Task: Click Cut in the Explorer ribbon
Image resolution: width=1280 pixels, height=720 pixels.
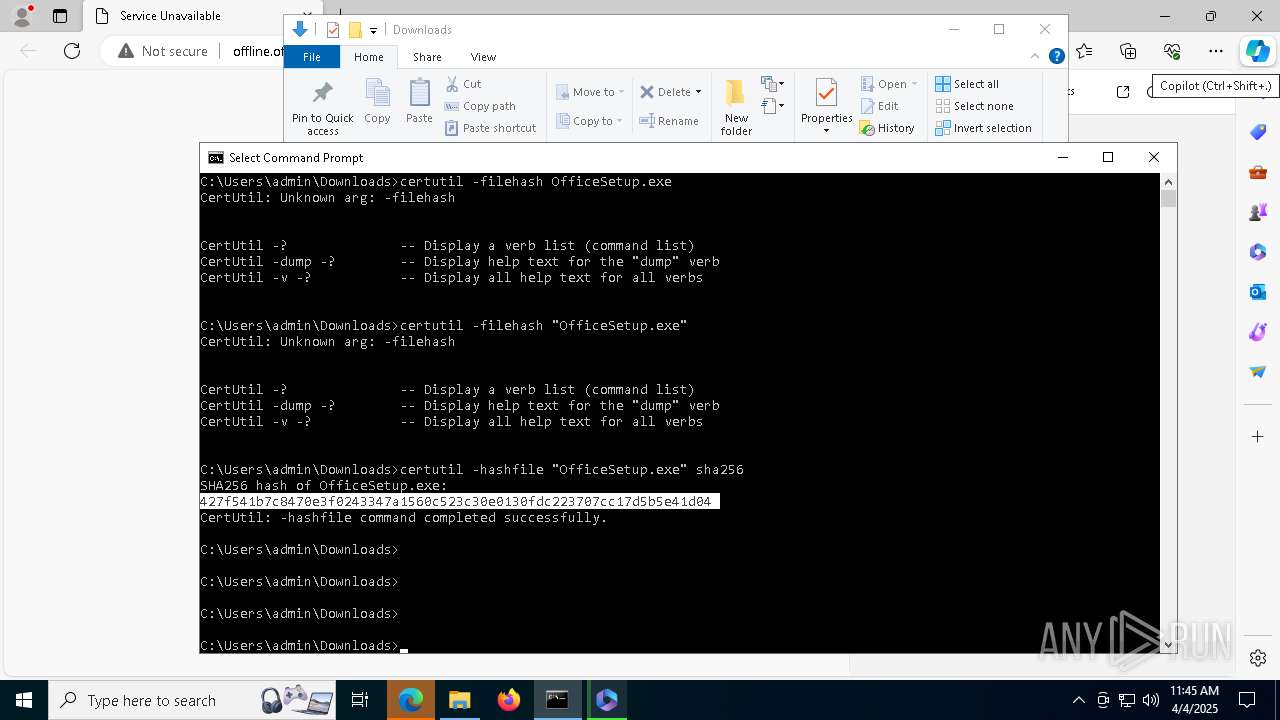Action: [x=463, y=84]
